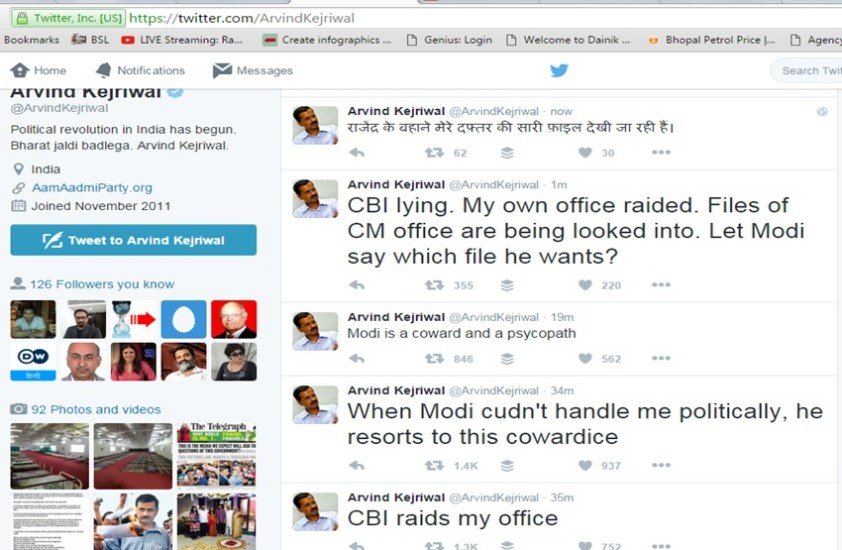Open The Telegraph photo thumbnail

[x=216, y=455]
